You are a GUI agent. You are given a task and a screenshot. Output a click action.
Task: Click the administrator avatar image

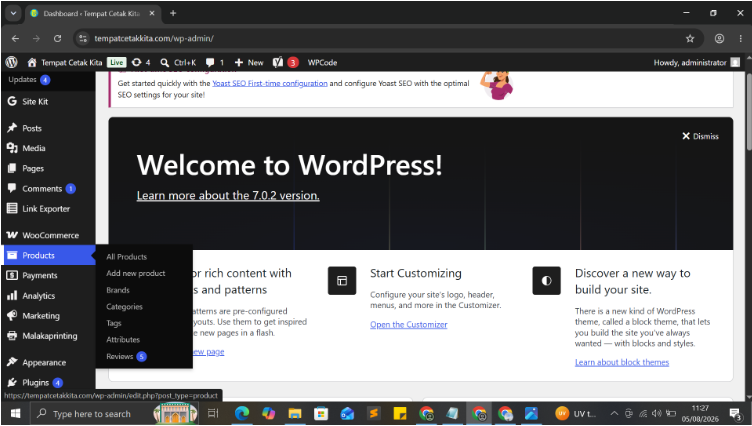point(735,62)
